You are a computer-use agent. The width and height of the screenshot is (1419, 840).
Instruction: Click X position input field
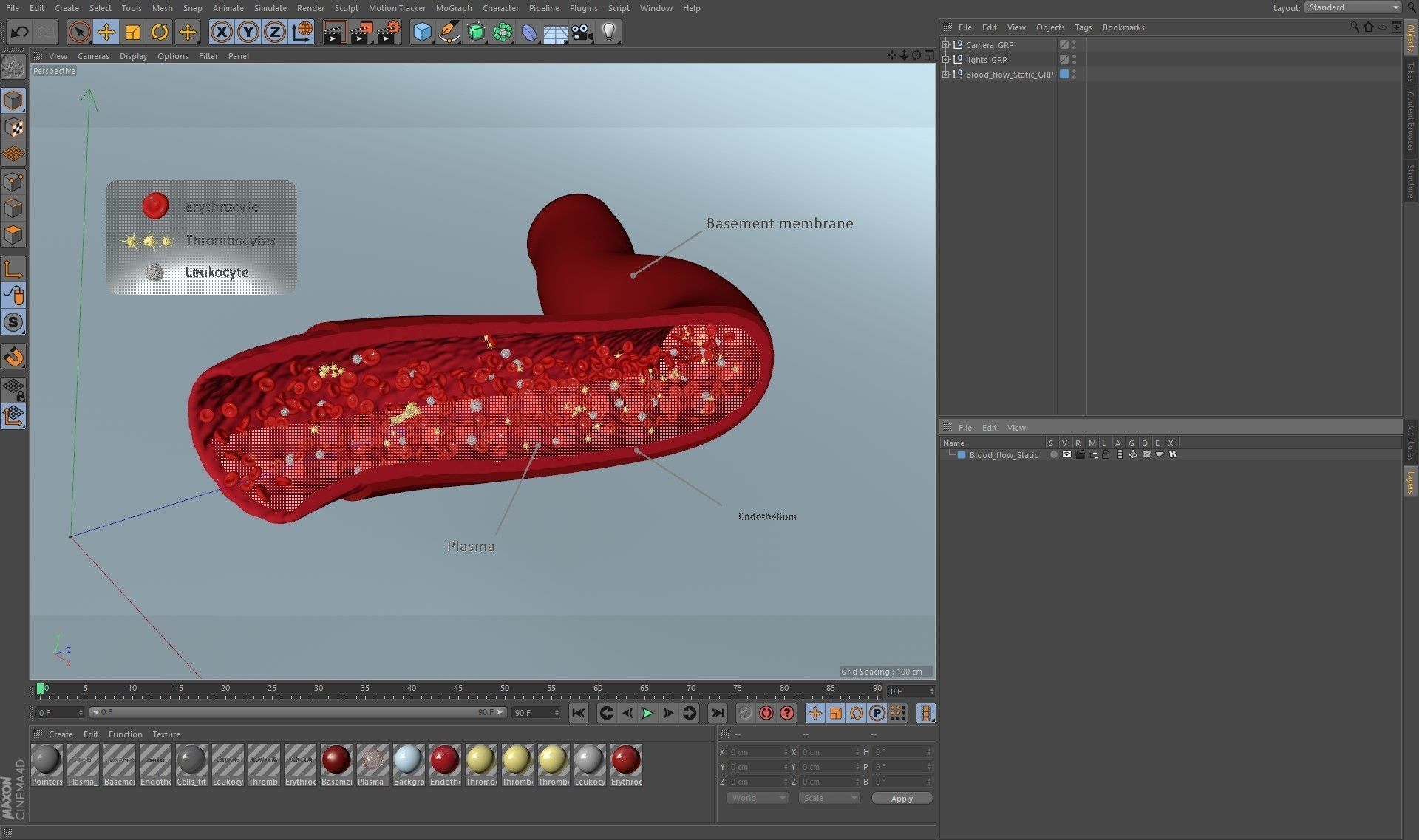coord(758,752)
